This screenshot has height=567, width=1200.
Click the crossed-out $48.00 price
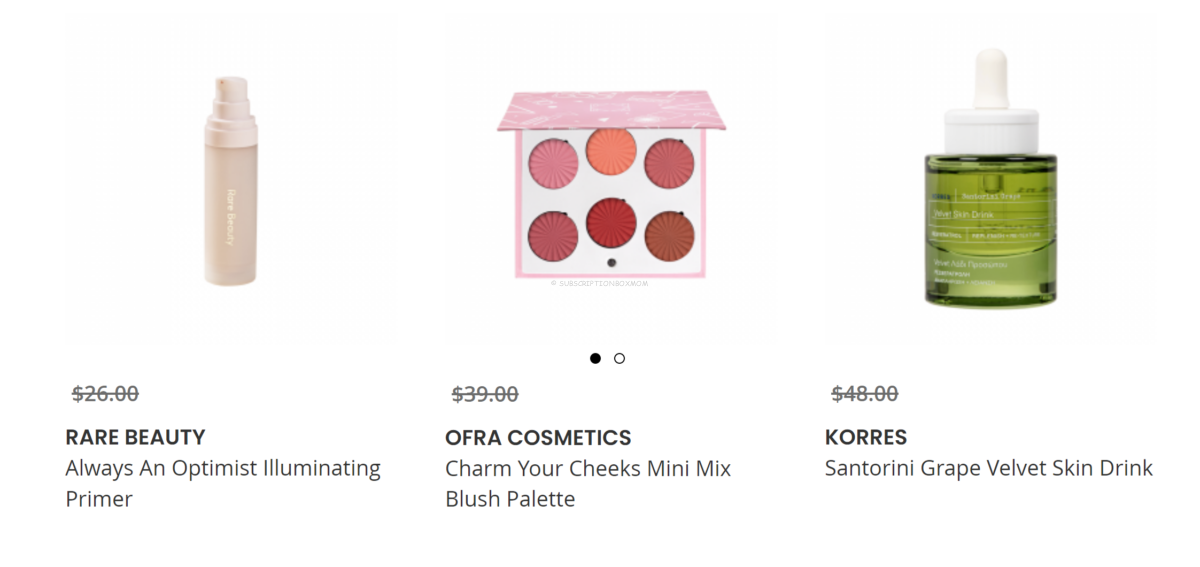click(865, 394)
